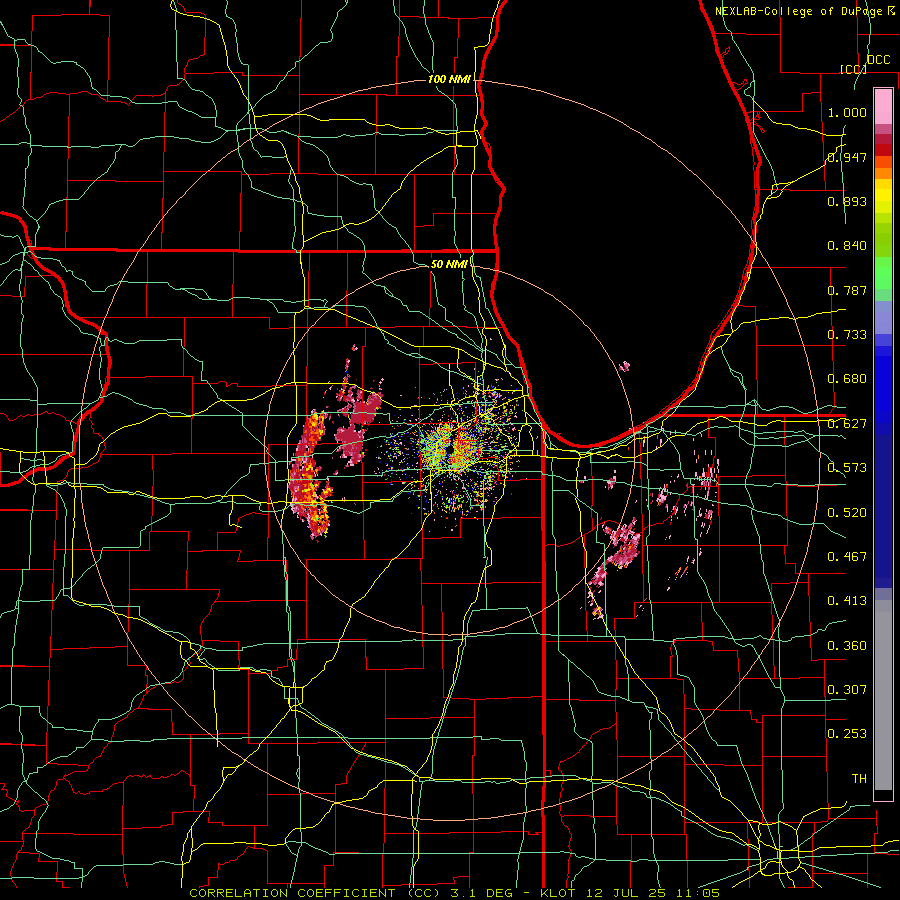
Task: Click the 1.000 legend value
Action: coord(847,112)
